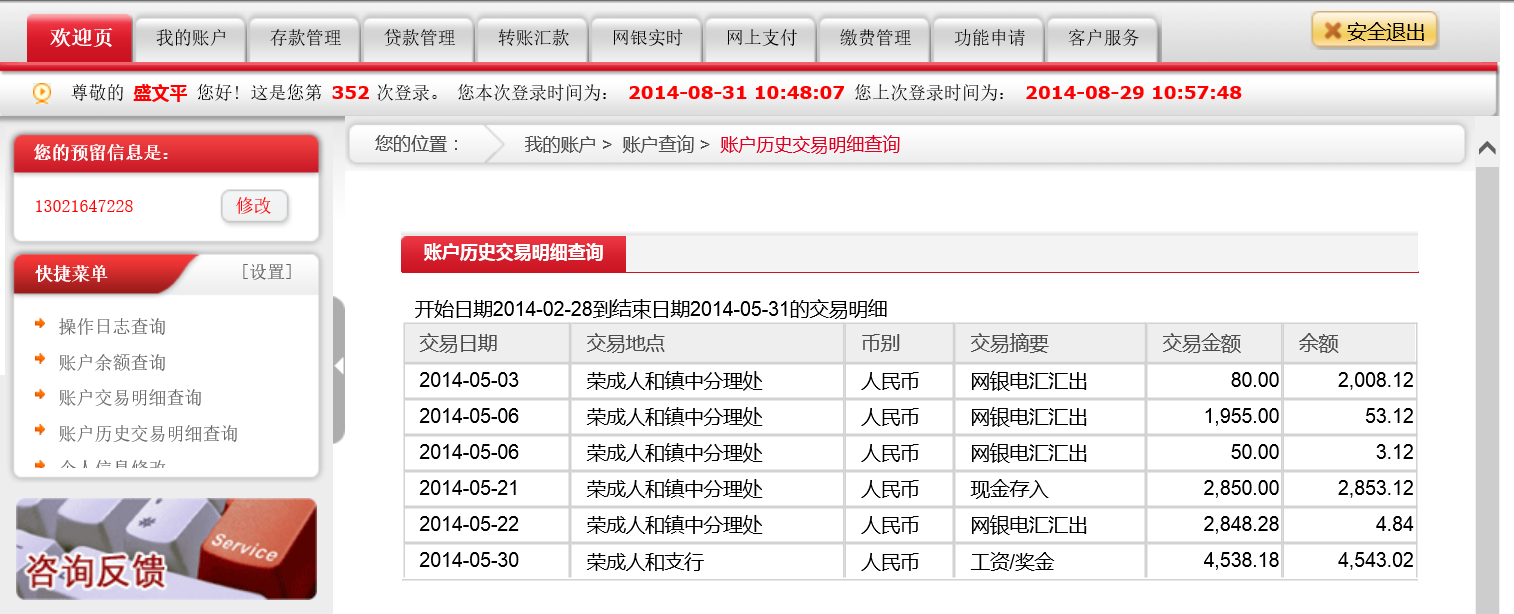Switch to 功能申请 tab
1514x614 pixels.
coord(989,38)
